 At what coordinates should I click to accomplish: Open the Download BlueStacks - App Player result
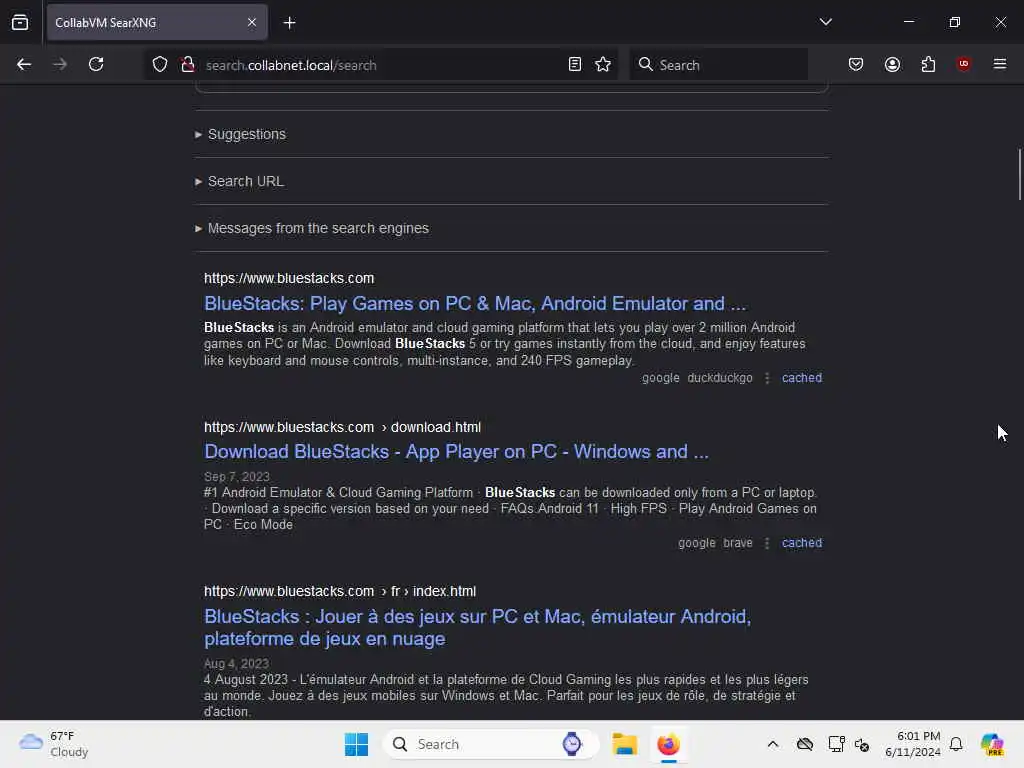tap(456, 451)
